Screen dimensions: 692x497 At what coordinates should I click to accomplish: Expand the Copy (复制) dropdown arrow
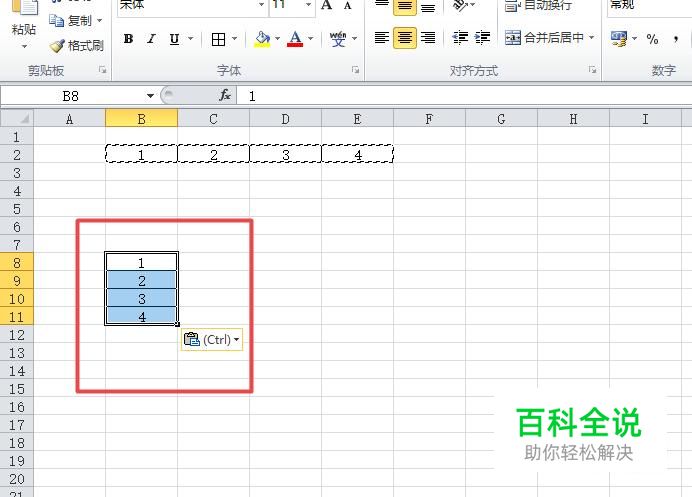point(99,20)
